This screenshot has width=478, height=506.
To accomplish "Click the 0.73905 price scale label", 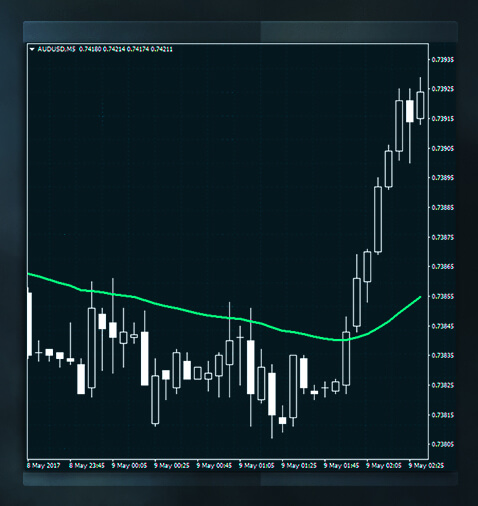I will click(443, 148).
